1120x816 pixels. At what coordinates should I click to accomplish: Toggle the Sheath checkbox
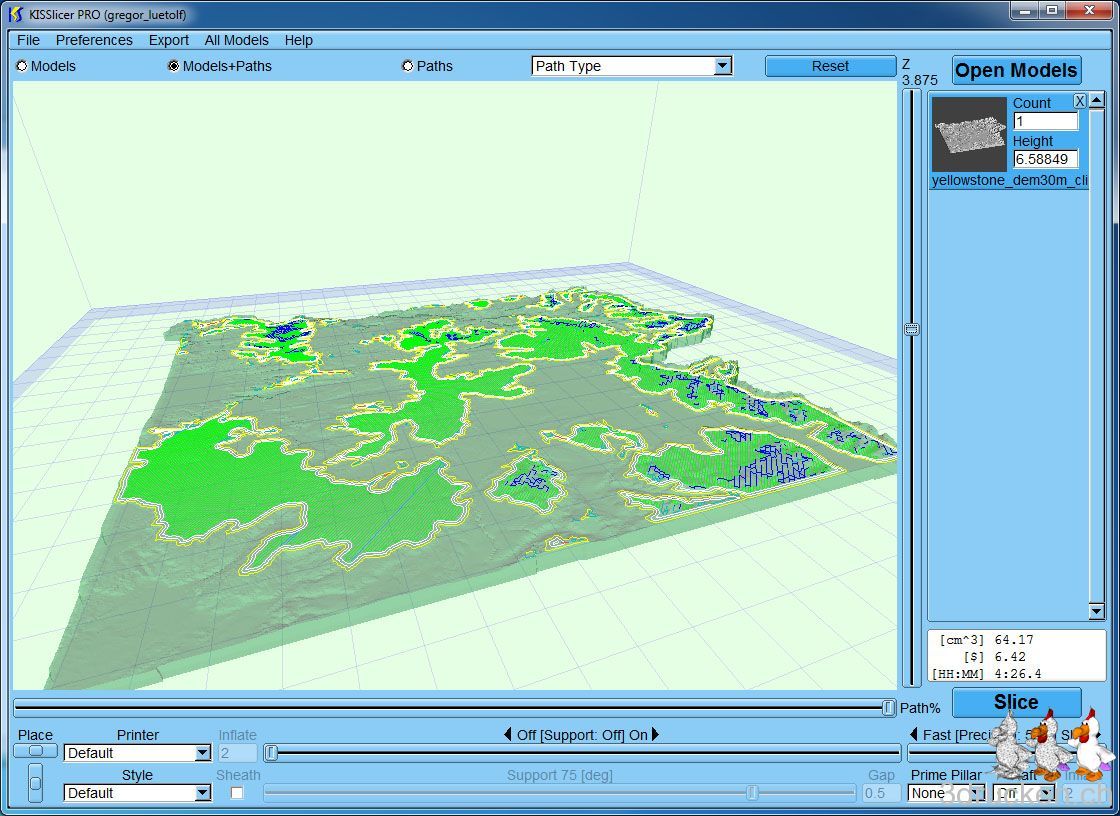click(x=237, y=792)
